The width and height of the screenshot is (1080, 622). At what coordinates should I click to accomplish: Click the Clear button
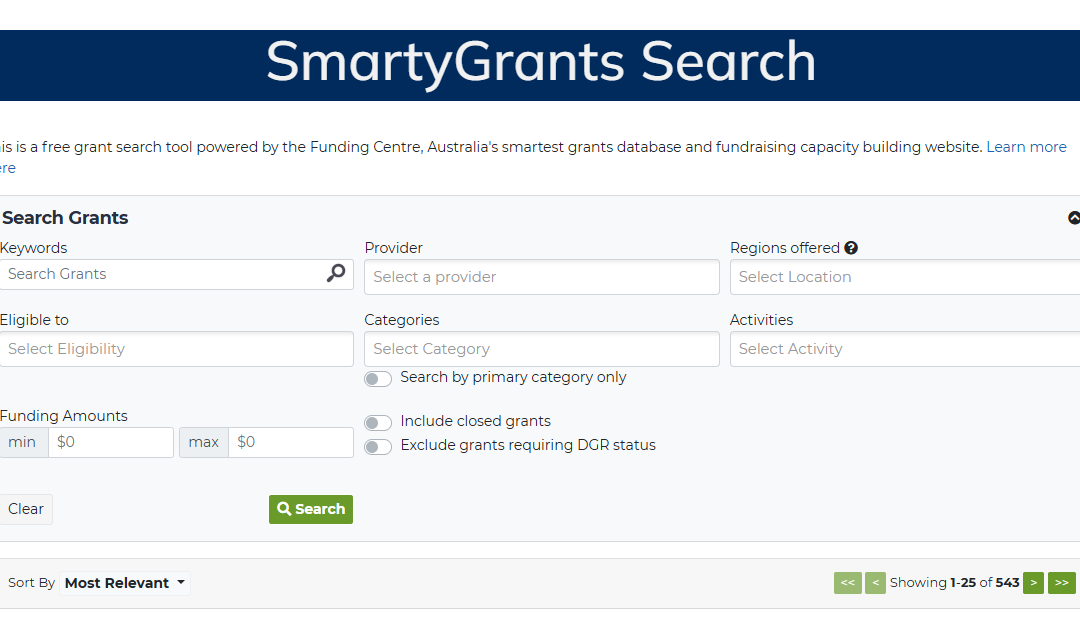coord(26,509)
